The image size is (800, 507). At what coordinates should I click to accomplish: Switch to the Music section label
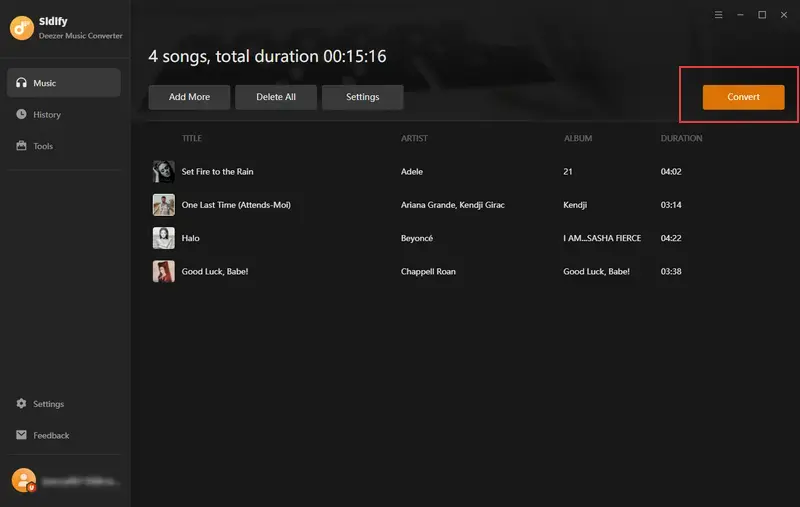coord(44,83)
